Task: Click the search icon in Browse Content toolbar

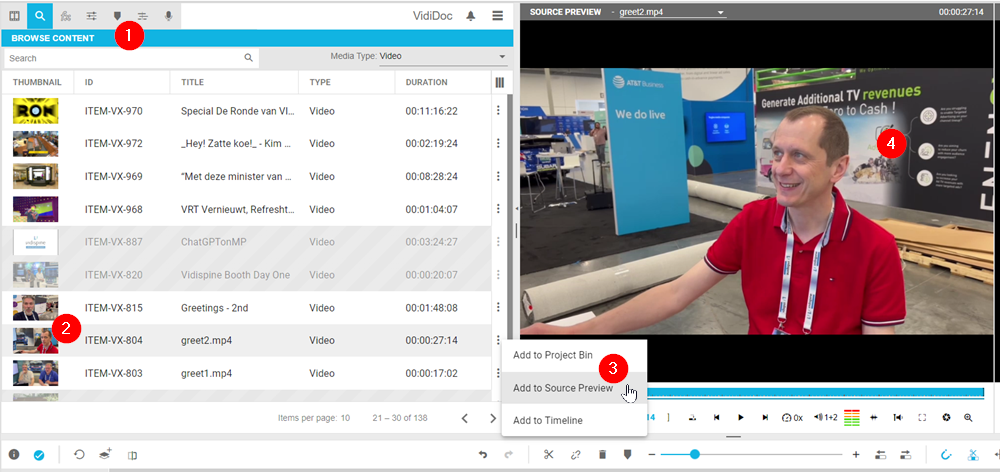Action: tap(40, 16)
